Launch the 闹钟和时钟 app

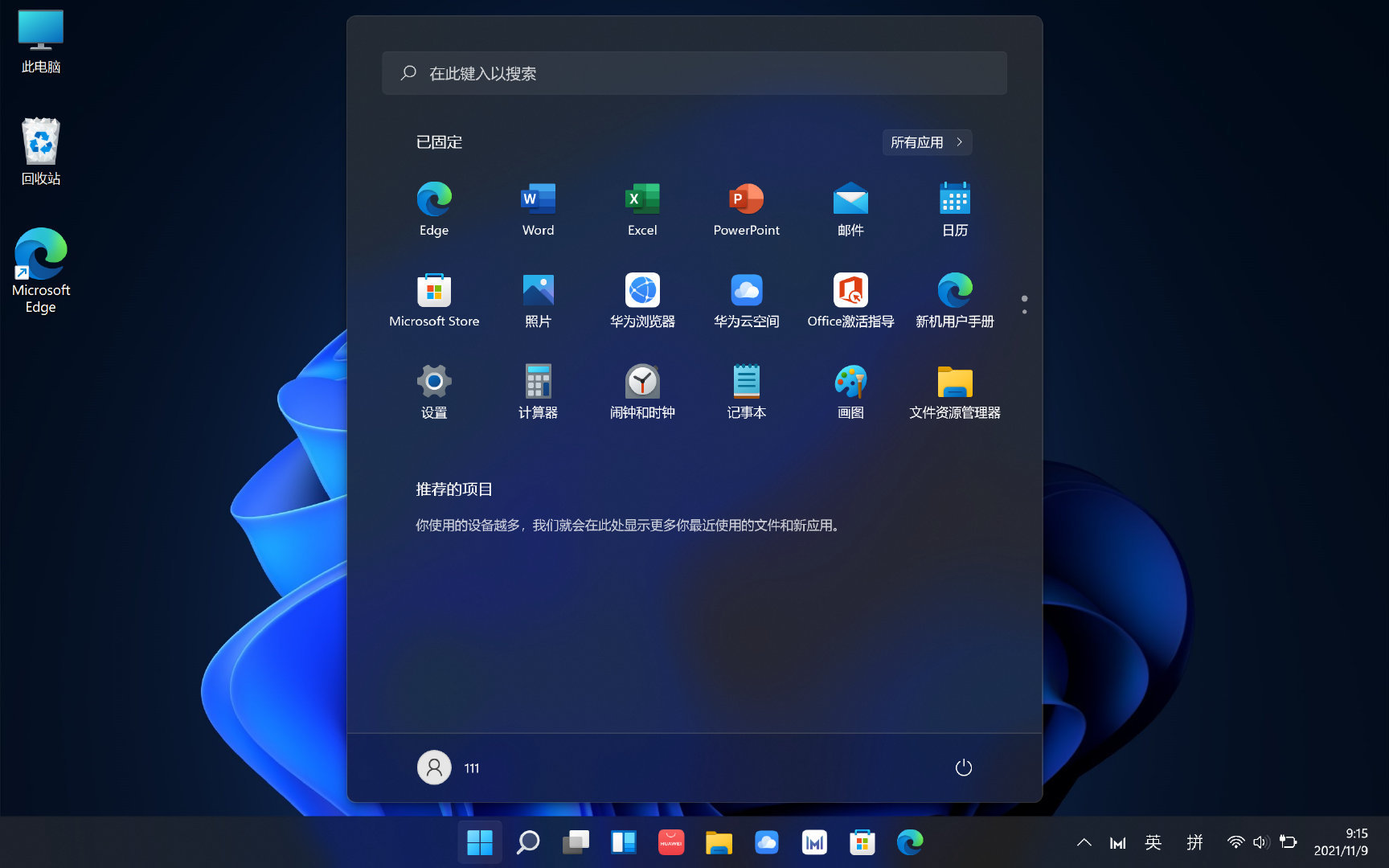click(641, 392)
